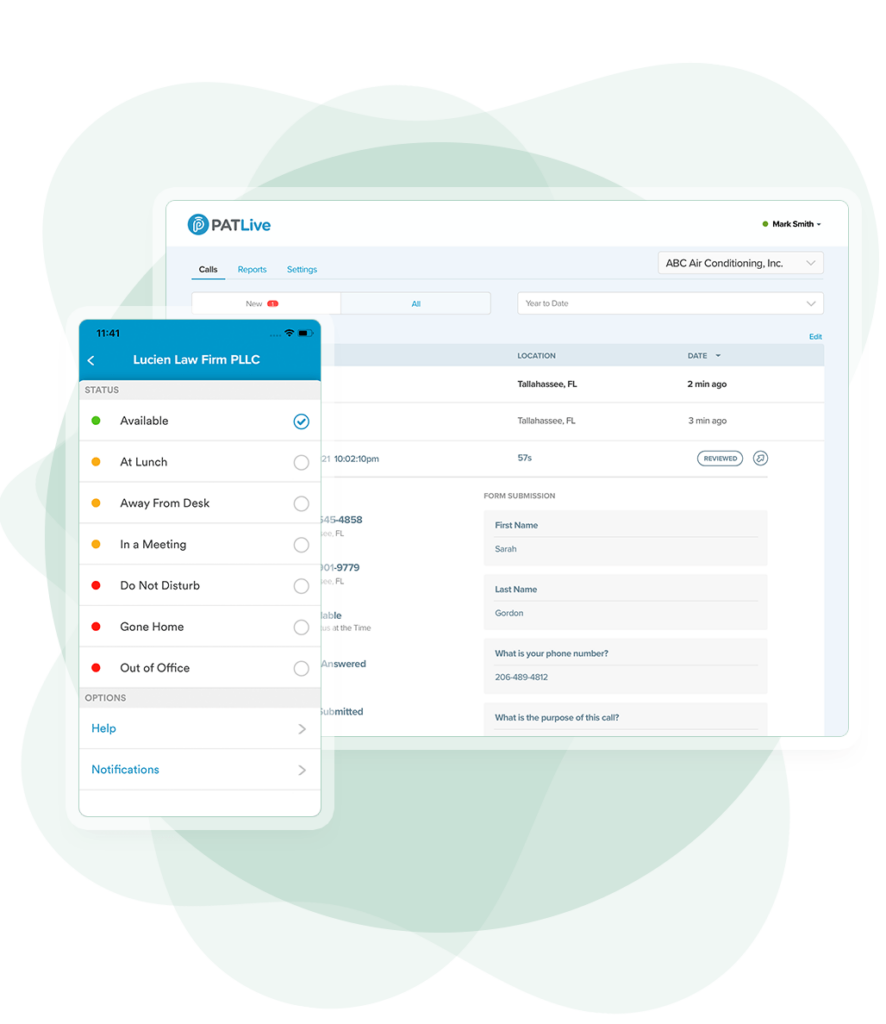Click the 11:41 clock on the phone
This screenshot has width=886, height=1024.
(108, 334)
